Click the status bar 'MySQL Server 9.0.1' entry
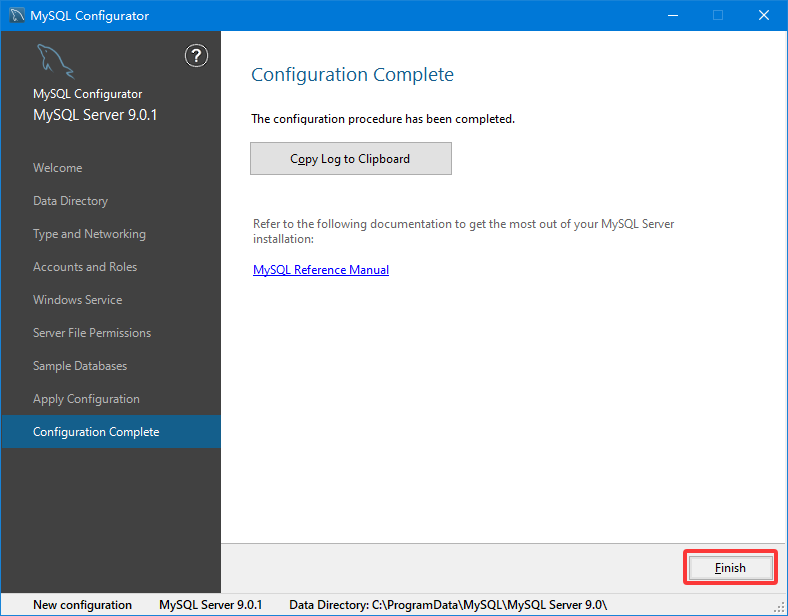Image resolution: width=788 pixels, height=616 pixels. [x=211, y=605]
